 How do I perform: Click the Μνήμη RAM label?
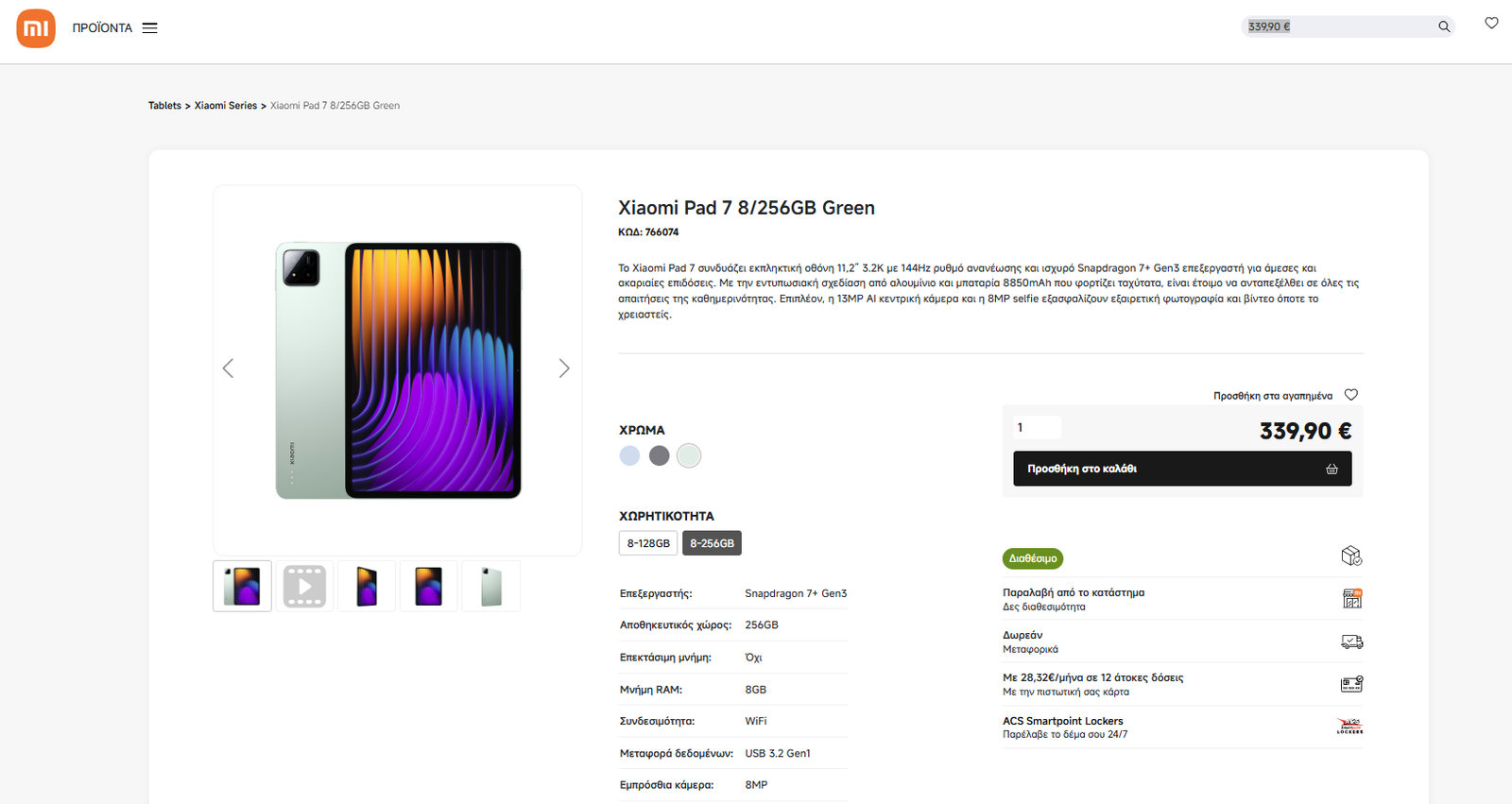651,690
